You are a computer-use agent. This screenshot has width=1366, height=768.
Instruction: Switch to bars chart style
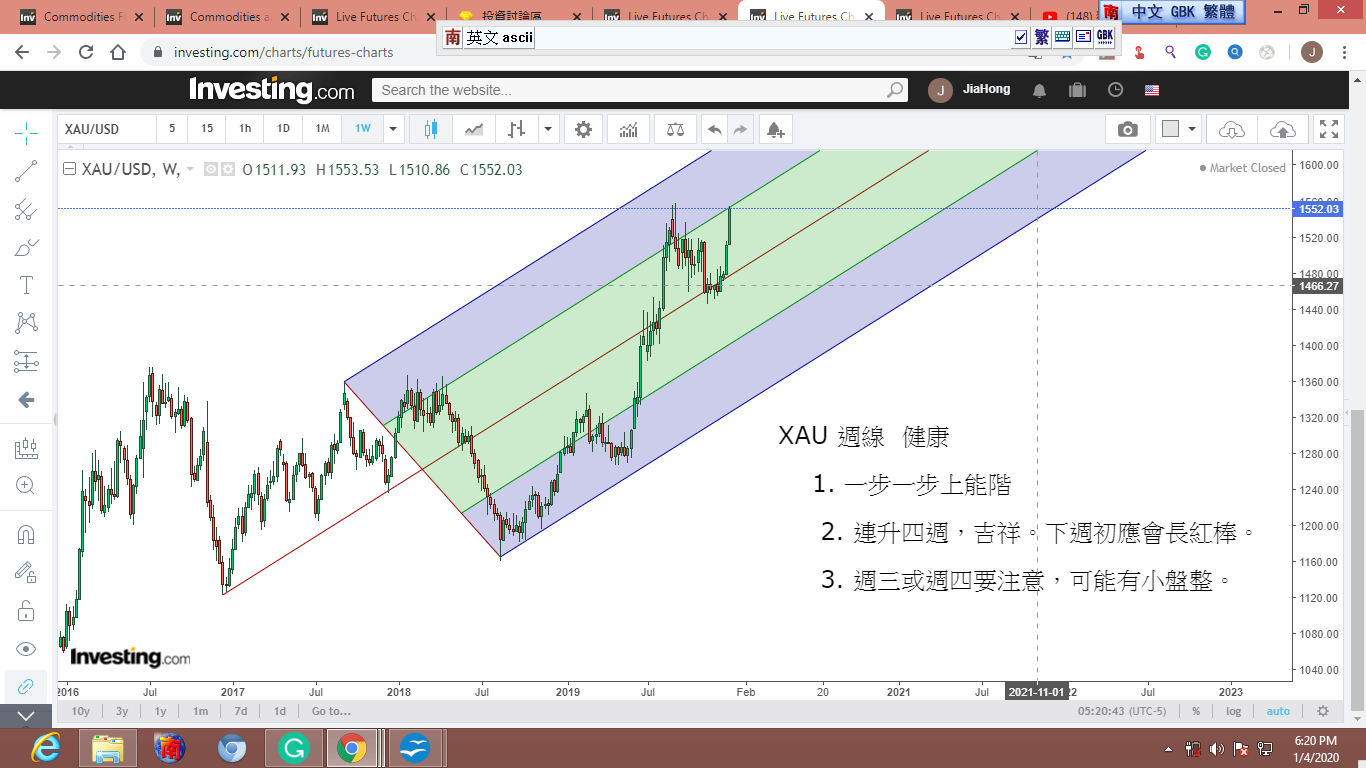tap(517, 129)
